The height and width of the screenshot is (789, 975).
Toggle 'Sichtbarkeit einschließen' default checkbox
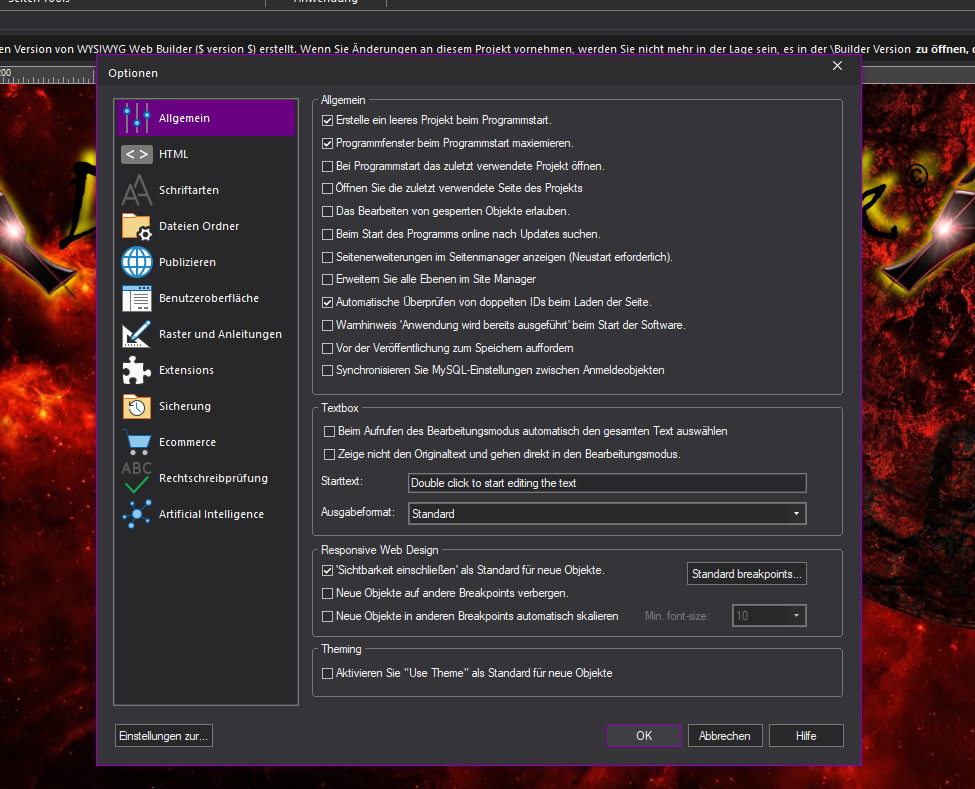[327, 570]
